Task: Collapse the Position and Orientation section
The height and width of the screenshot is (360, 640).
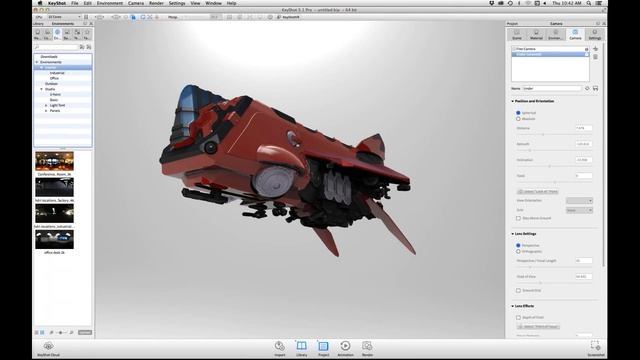Action: pos(513,101)
